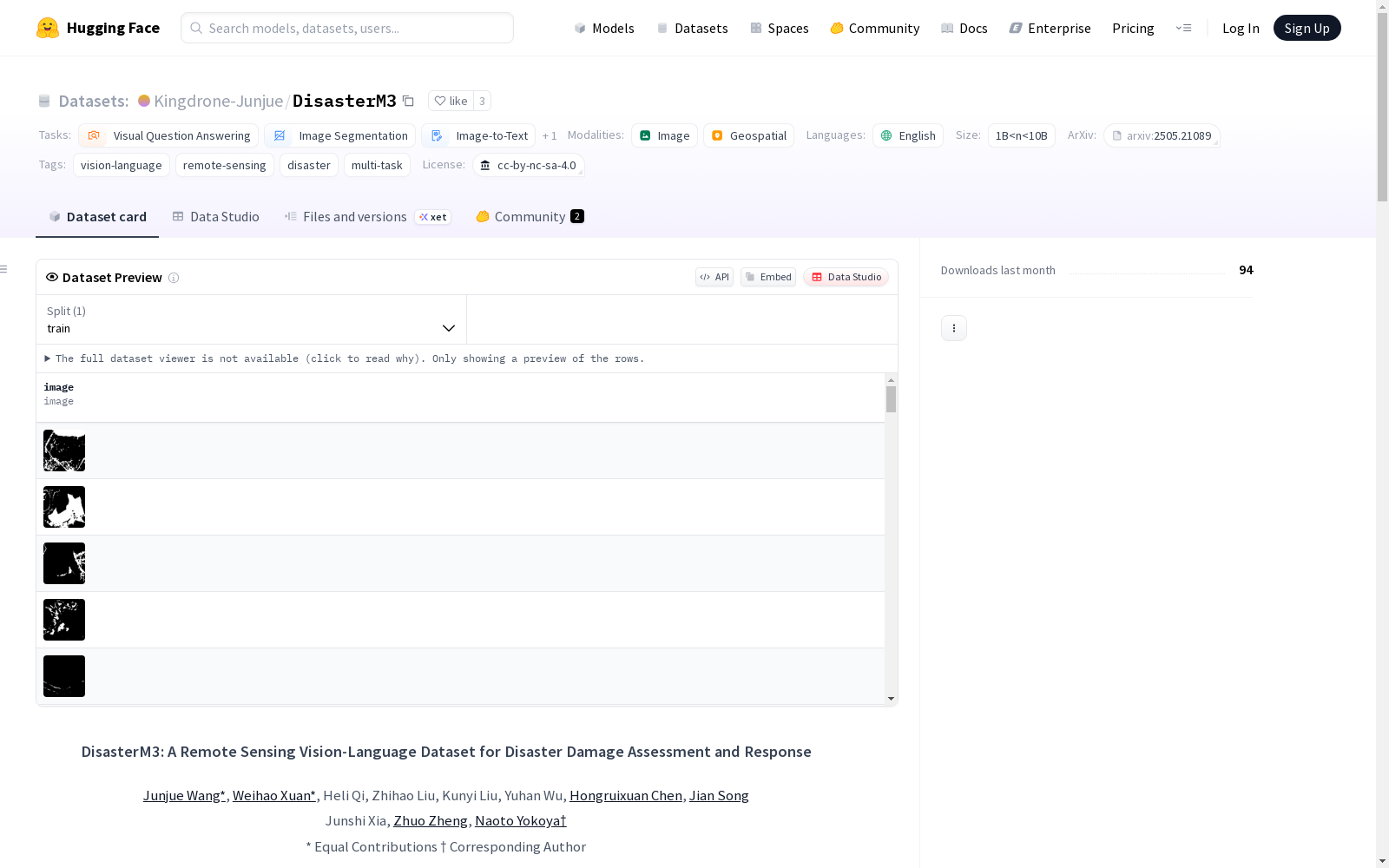Select the Image Segmentation task tag
1389x868 pixels.
pyautogui.click(x=339, y=135)
